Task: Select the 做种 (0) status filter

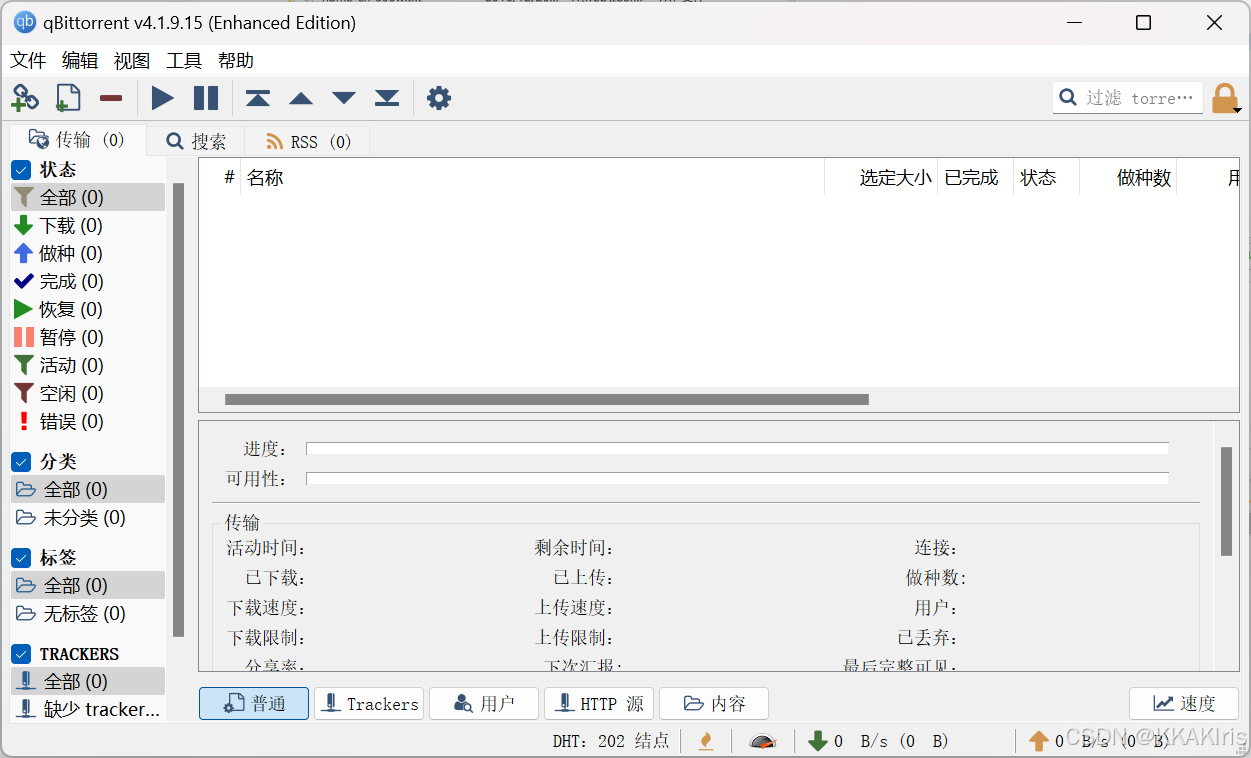Action: click(88, 254)
